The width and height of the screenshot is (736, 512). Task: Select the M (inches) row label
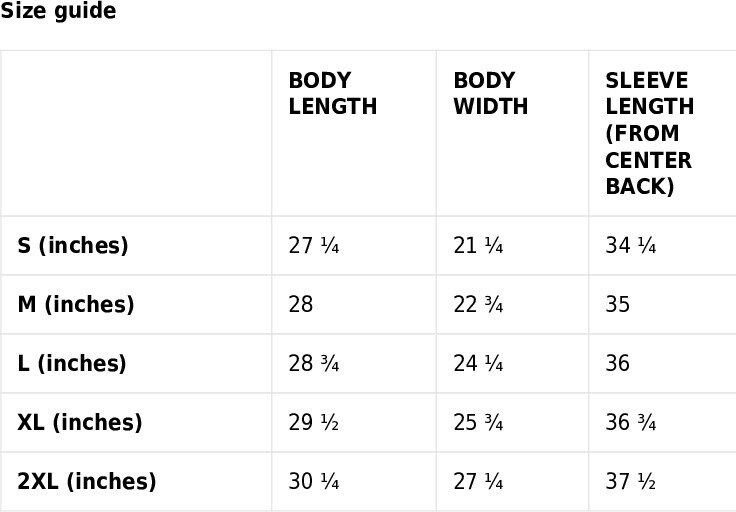76,305
